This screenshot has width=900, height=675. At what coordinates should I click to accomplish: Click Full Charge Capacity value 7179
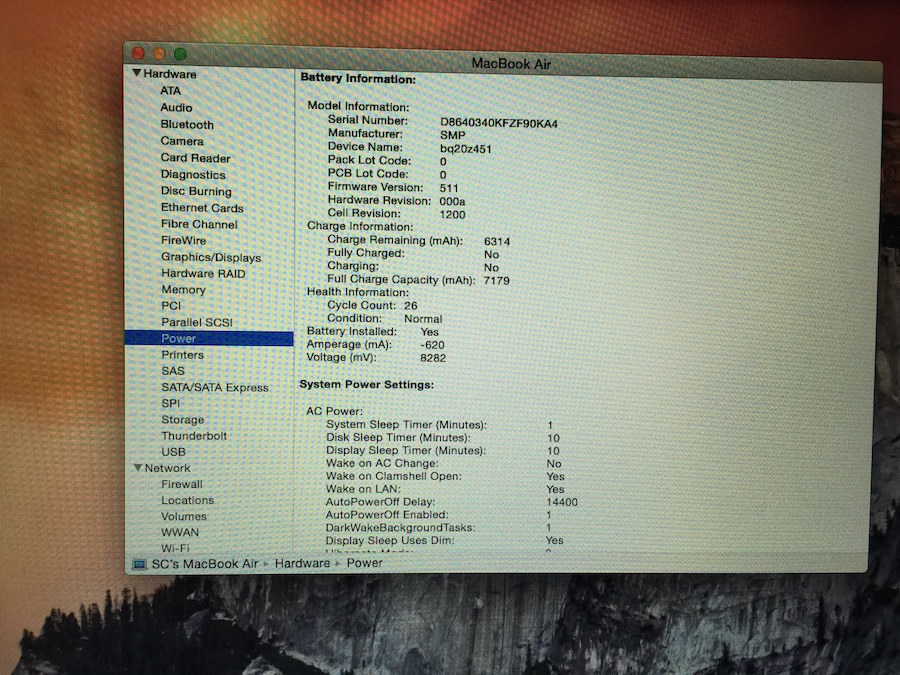(496, 281)
